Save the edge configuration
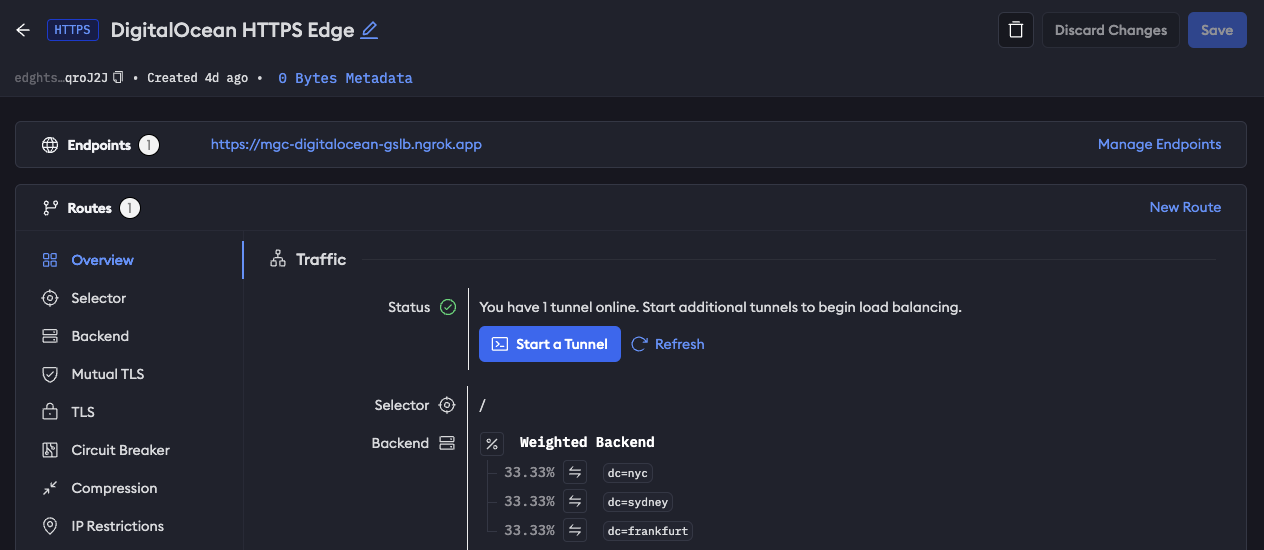The image size is (1264, 550). (1217, 30)
